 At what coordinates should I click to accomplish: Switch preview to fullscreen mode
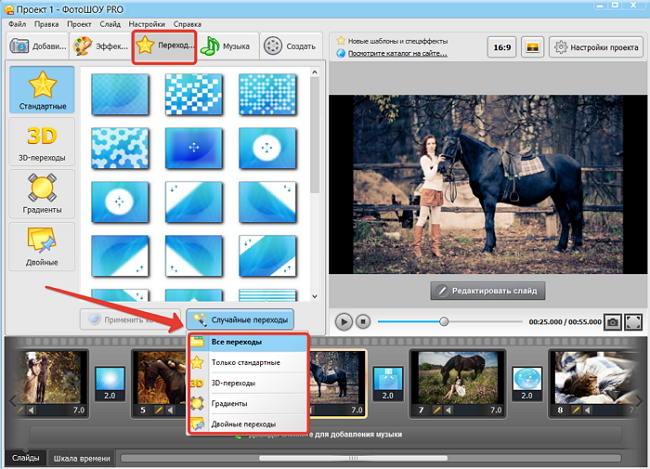click(633, 322)
